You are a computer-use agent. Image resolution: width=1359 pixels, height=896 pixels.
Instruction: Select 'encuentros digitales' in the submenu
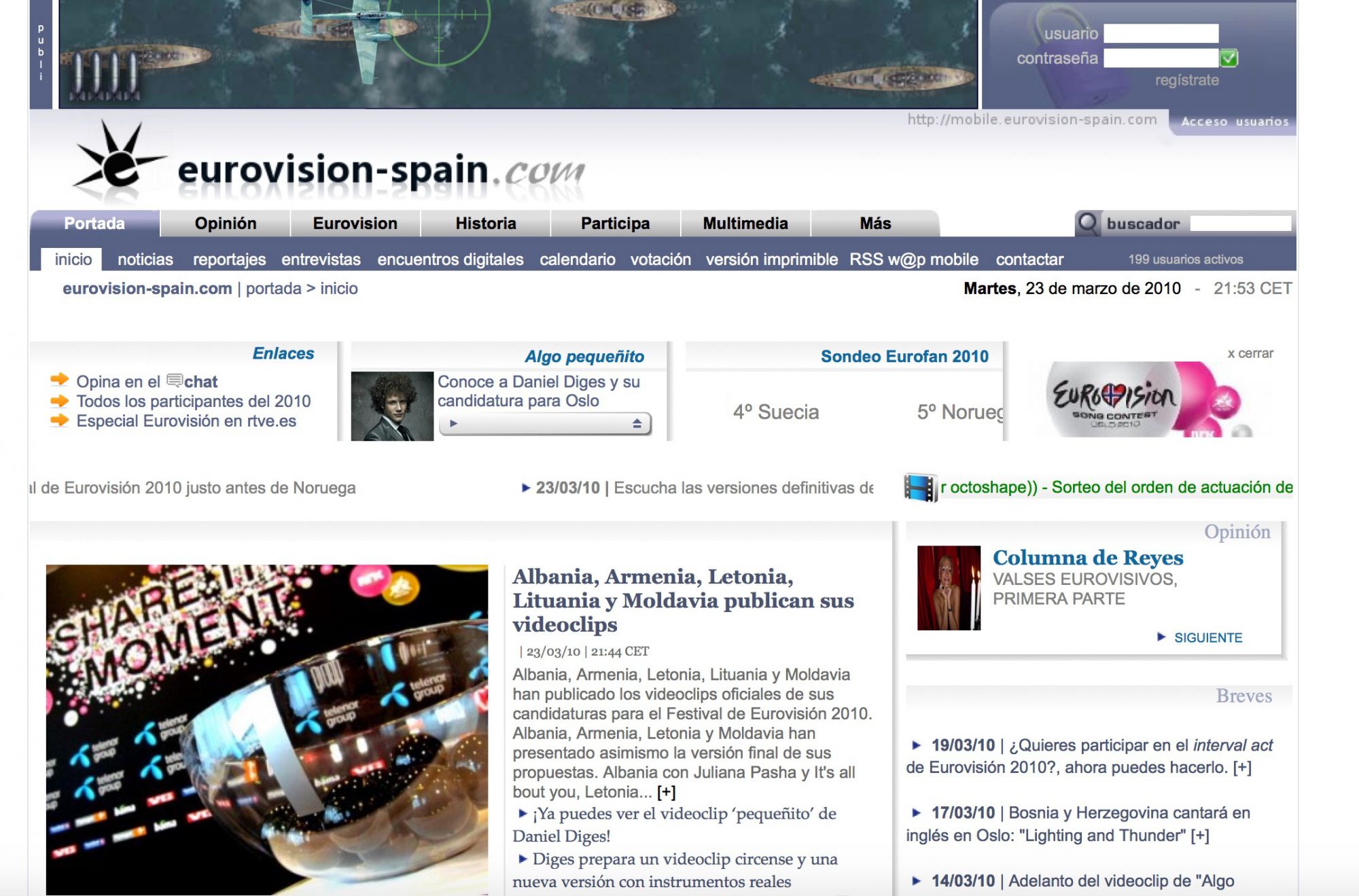(x=451, y=259)
